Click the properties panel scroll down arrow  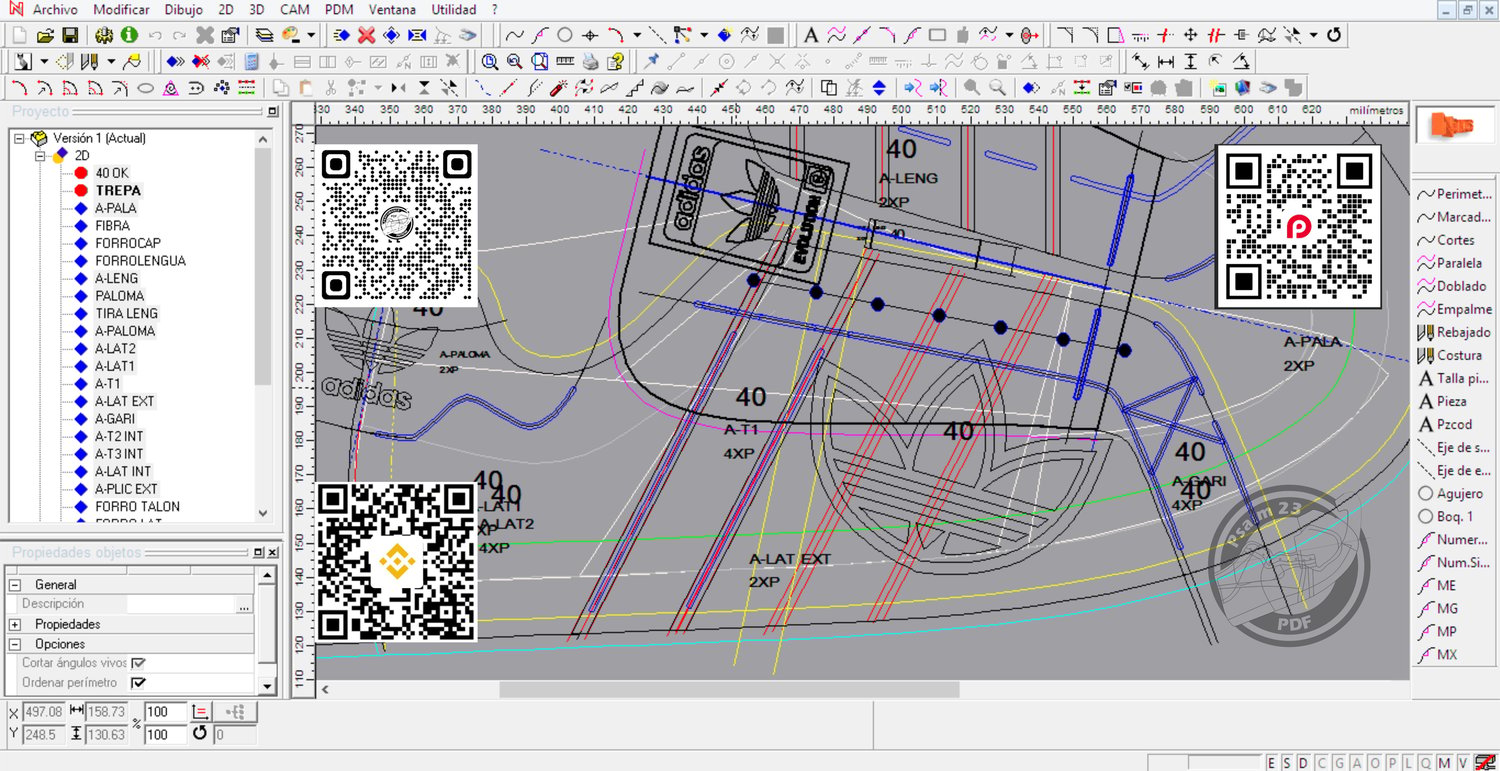pos(267,686)
